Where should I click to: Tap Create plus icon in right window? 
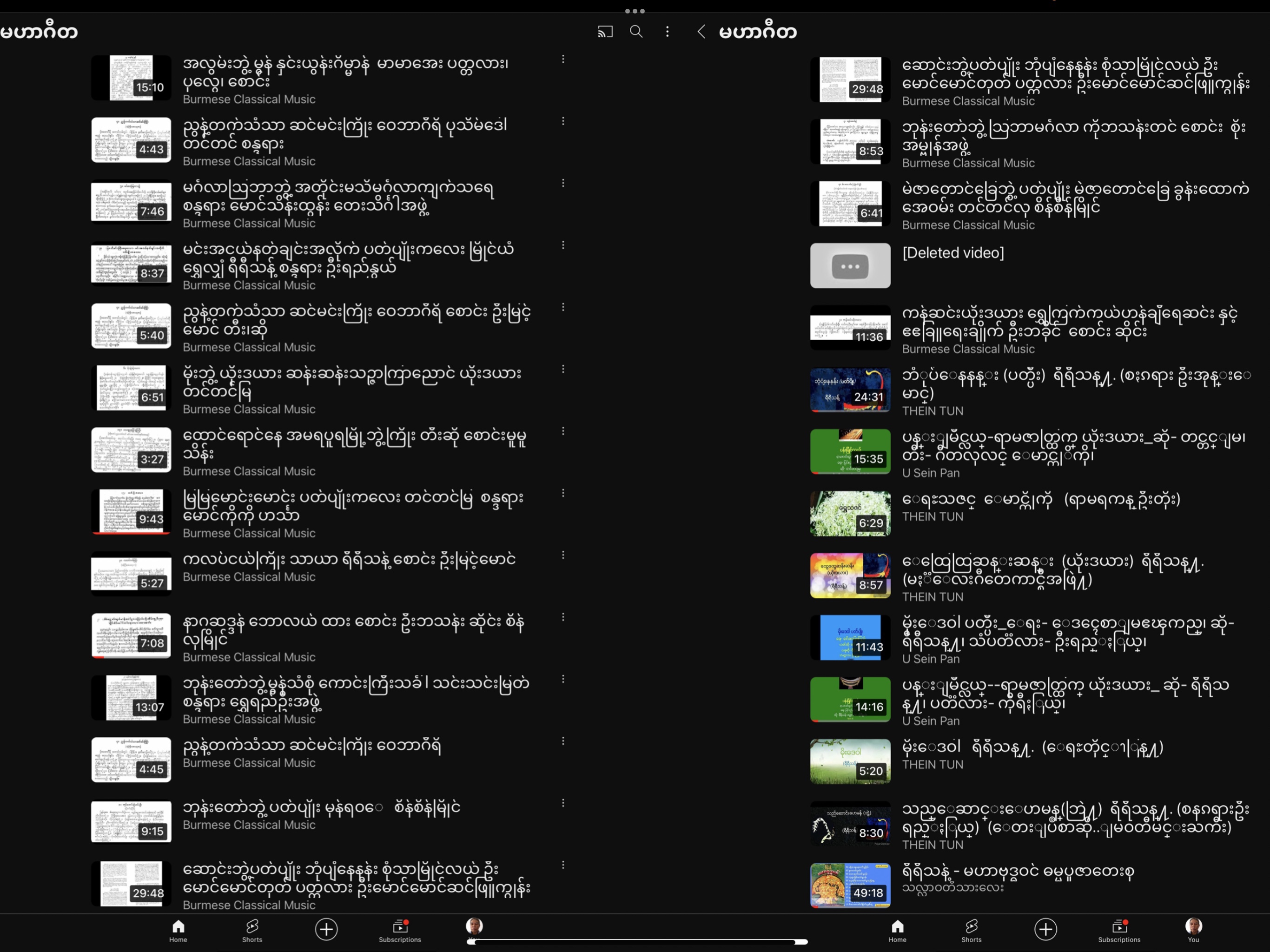coord(1045,929)
